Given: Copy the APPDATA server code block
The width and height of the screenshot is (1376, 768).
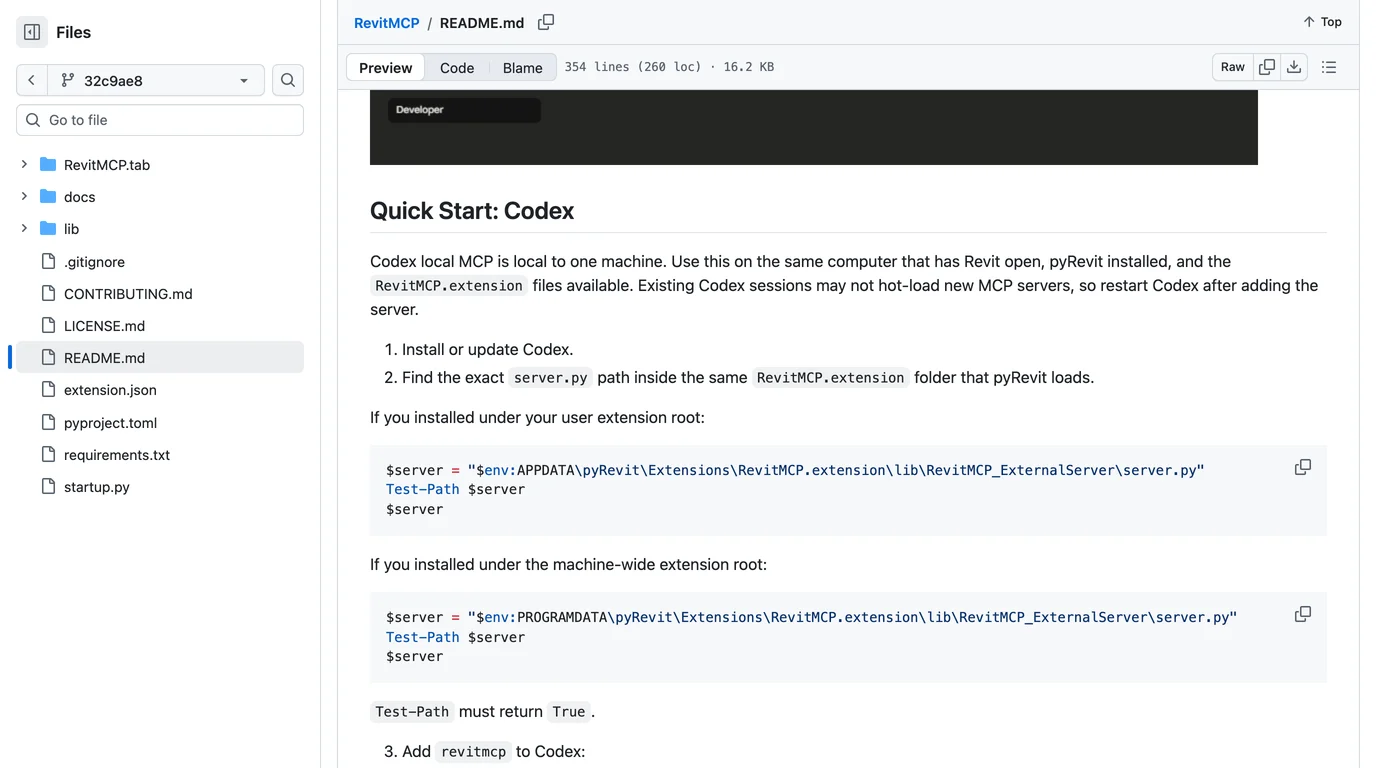Looking at the screenshot, I should (x=1303, y=467).
